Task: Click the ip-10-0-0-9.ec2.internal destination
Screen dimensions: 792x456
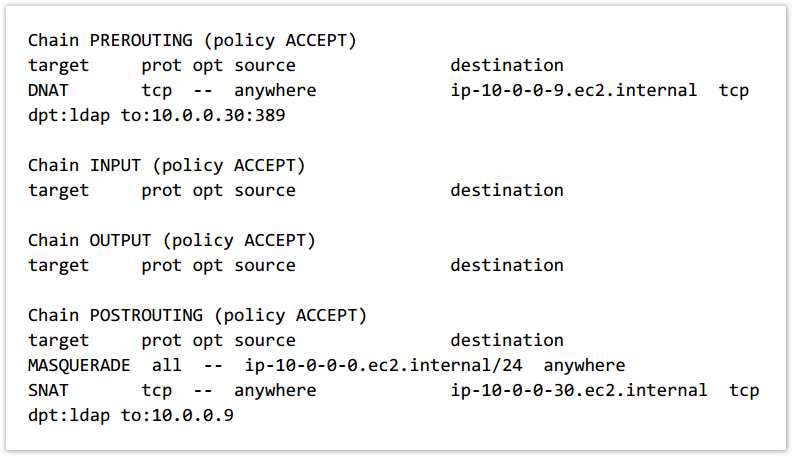Action: pyautogui.click(x=573, y=90)
